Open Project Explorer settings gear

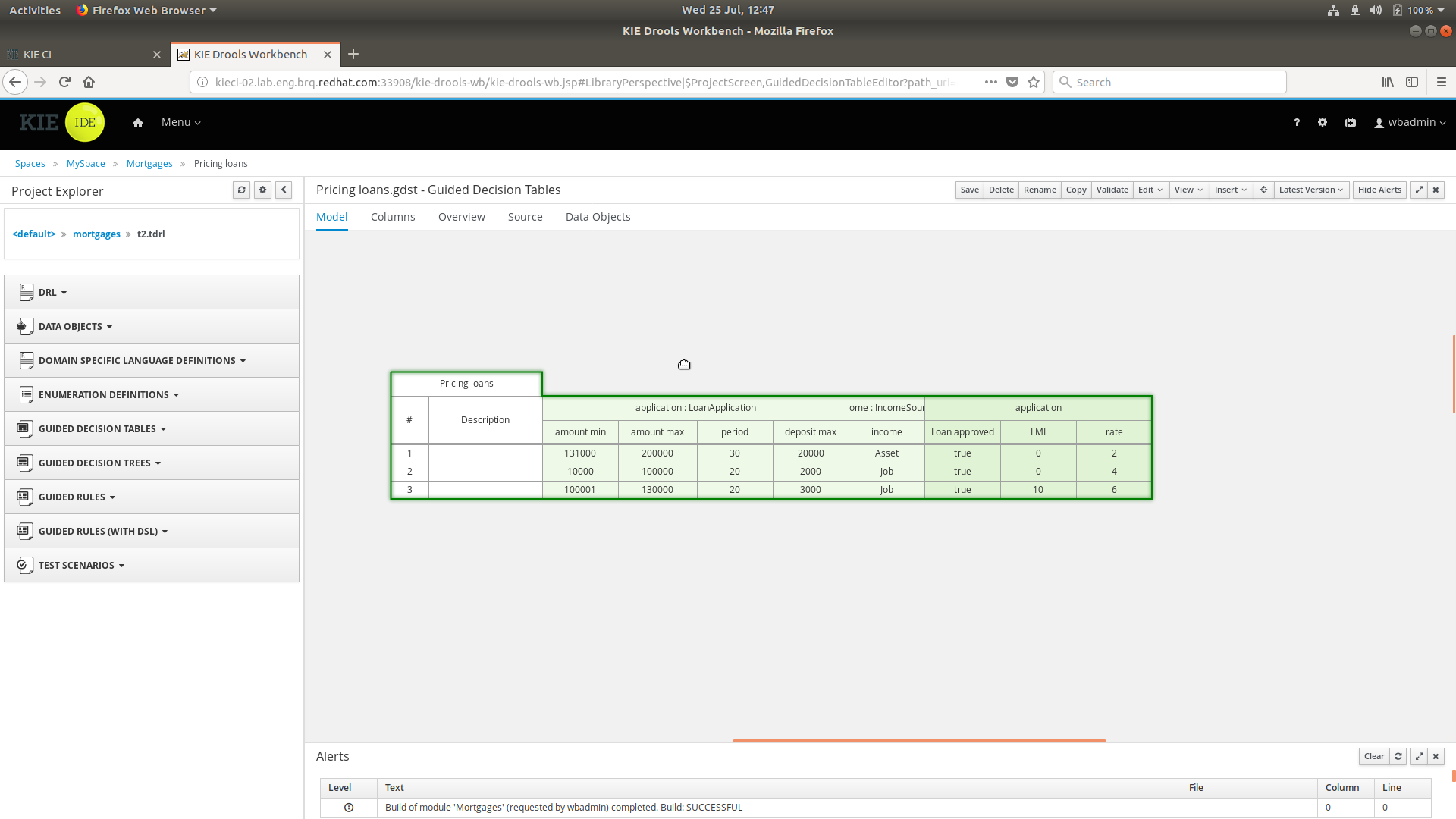[x=262, y=190]
